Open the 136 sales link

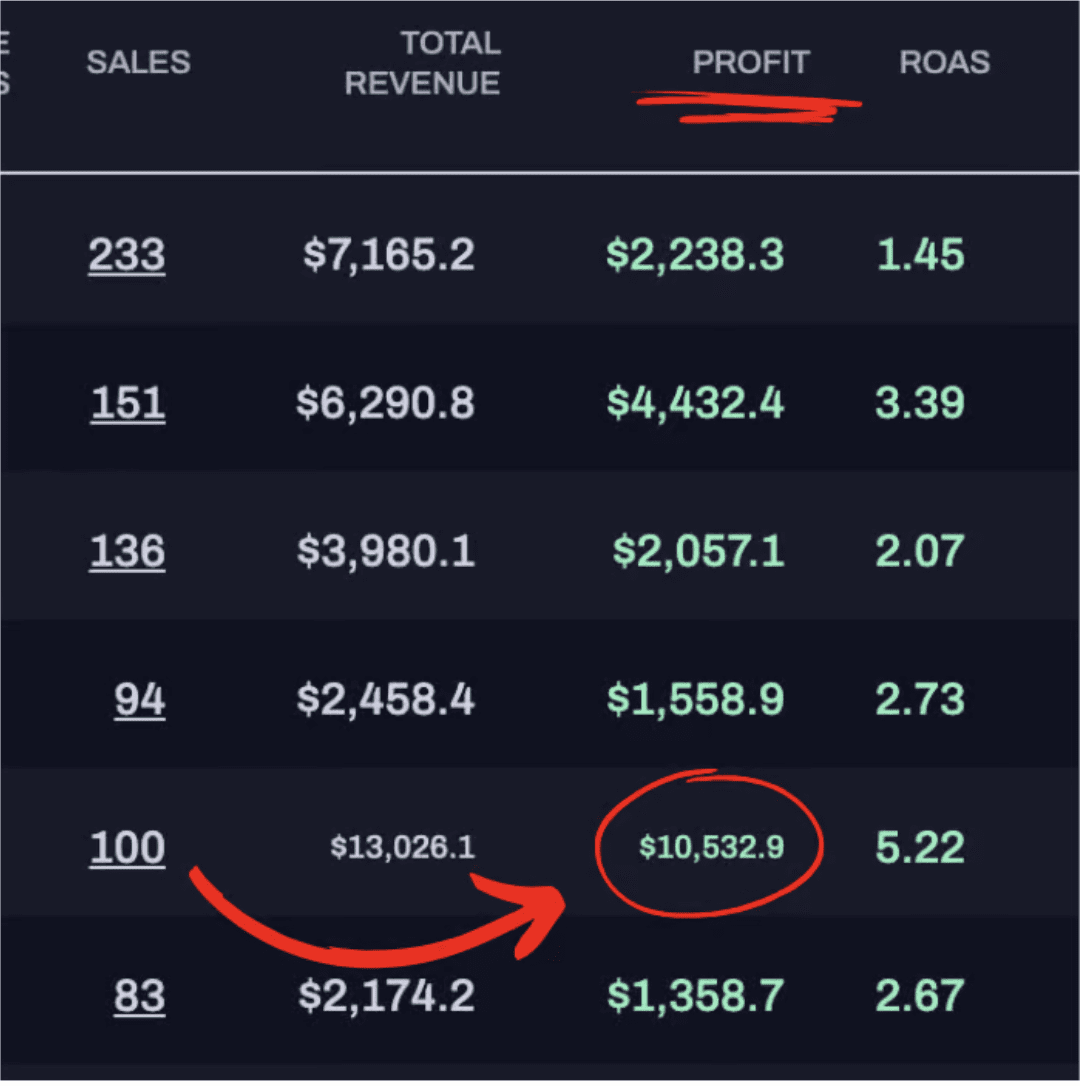[127, 552]
